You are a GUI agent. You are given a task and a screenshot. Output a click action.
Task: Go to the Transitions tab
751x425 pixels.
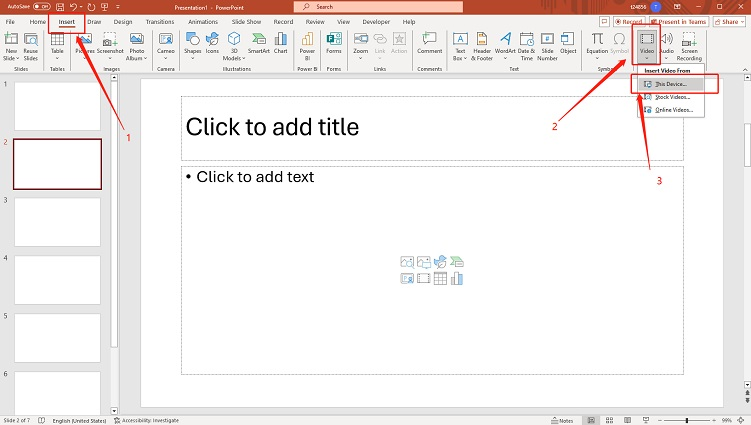[160, 22]
